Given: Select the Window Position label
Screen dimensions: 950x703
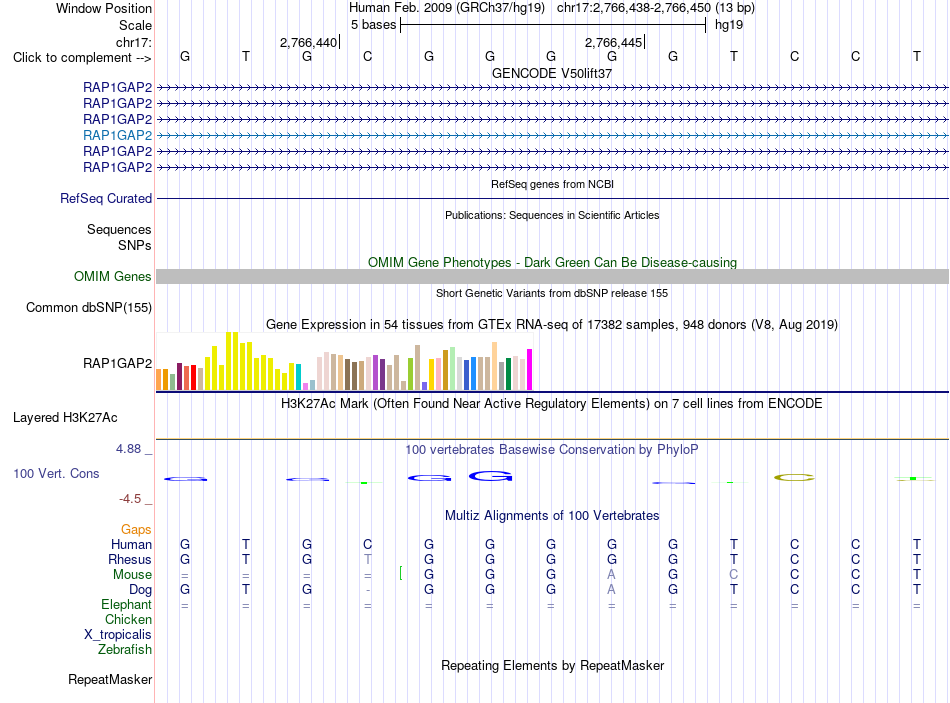Looking at the screenshot, I should click(104, 8).
